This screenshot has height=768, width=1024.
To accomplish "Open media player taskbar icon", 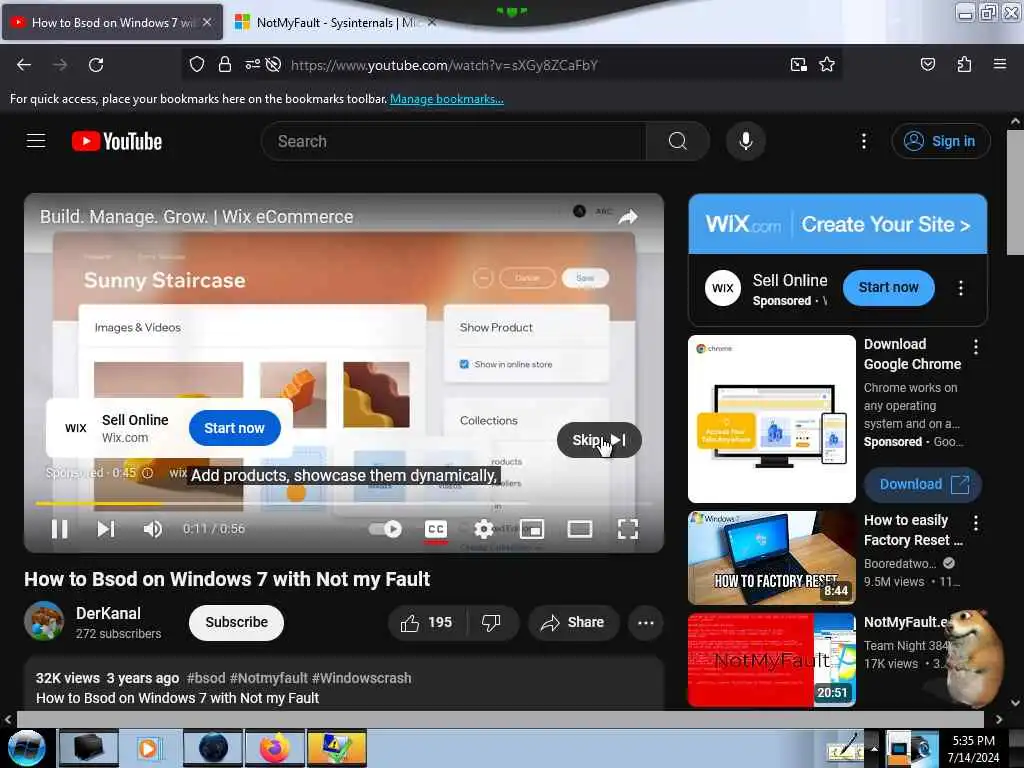I will (150, 748).
